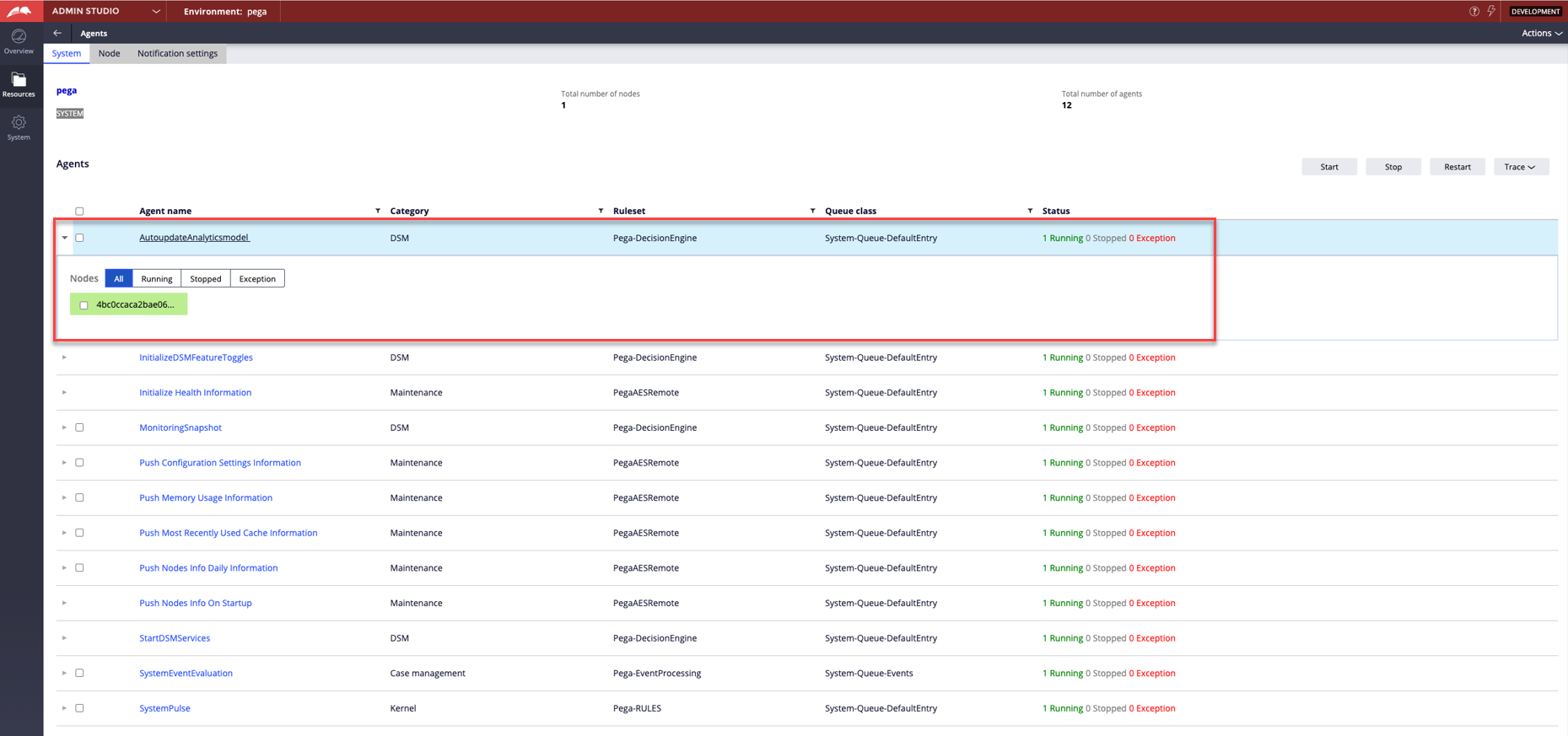Check the Push Nodes Info Daily Information checkbox

click(79, 568)
